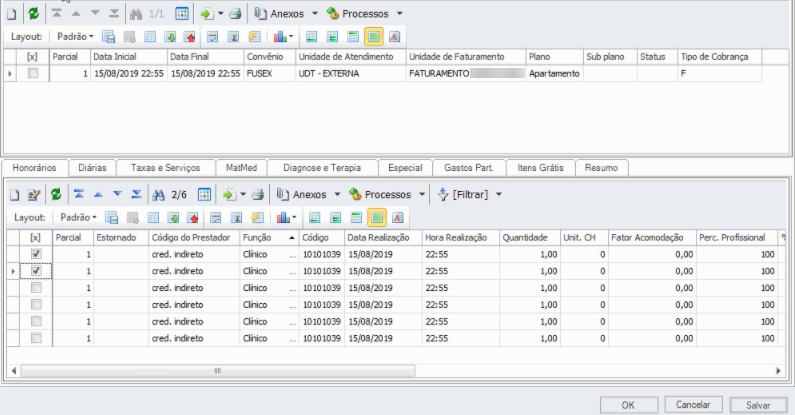The height and width of the screenshot is (415, 795).
Task: Open the Padrão layout dropdown in the top bar
Action: tap(75, 36)
